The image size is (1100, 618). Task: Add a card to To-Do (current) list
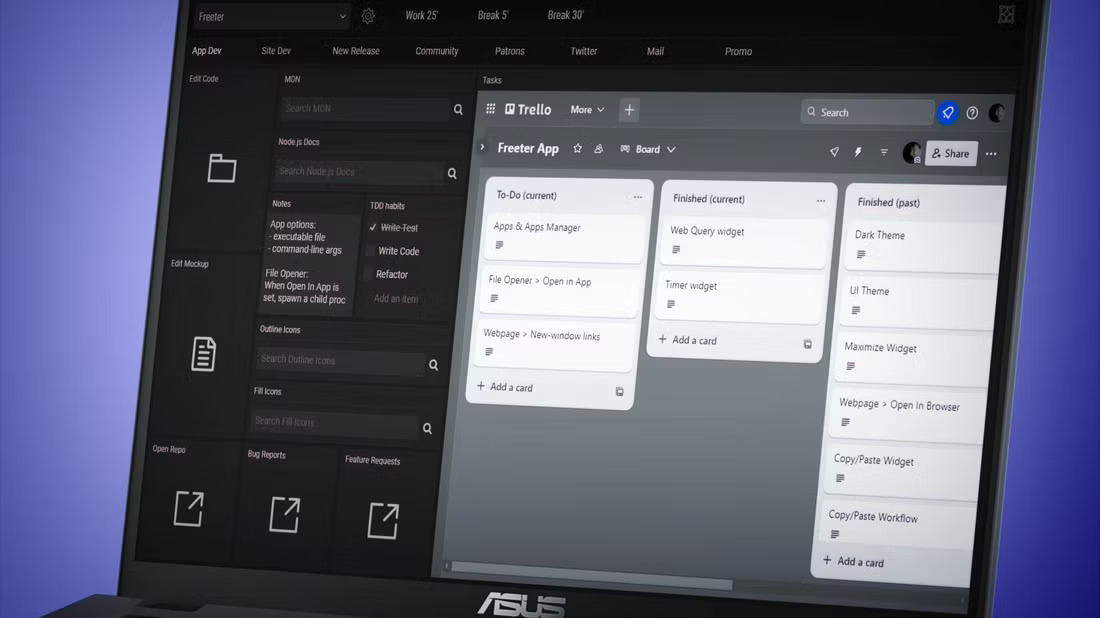pyautogui.click(x=505, y=387)
